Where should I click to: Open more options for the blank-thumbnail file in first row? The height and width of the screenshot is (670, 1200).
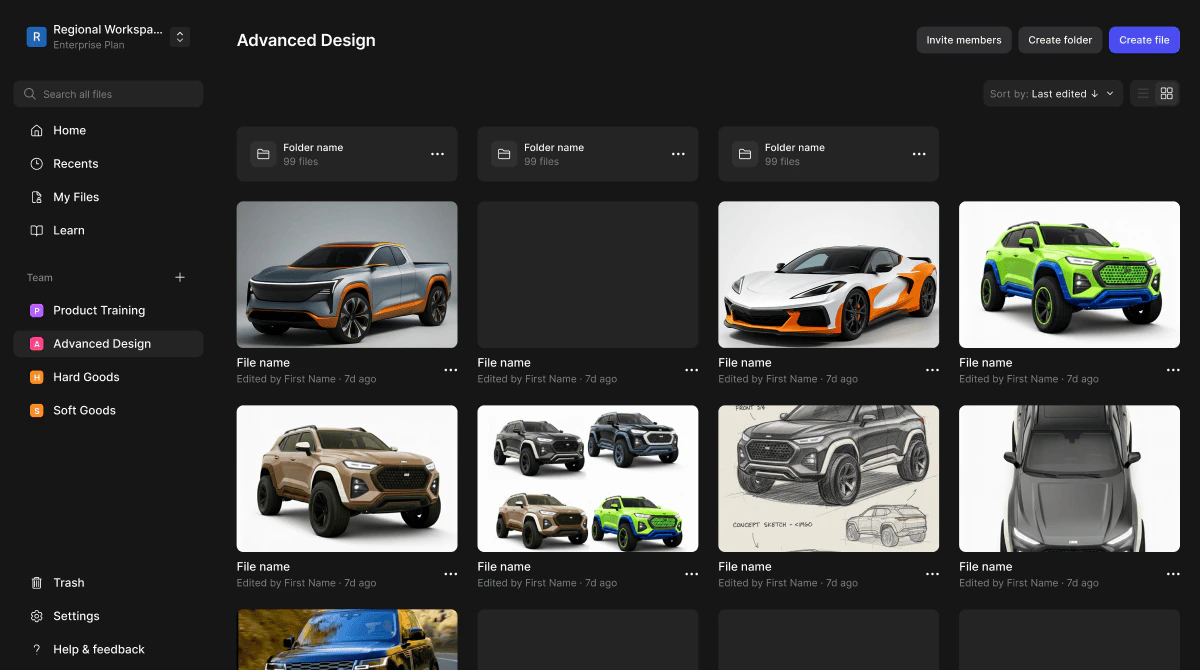(691, 370)
